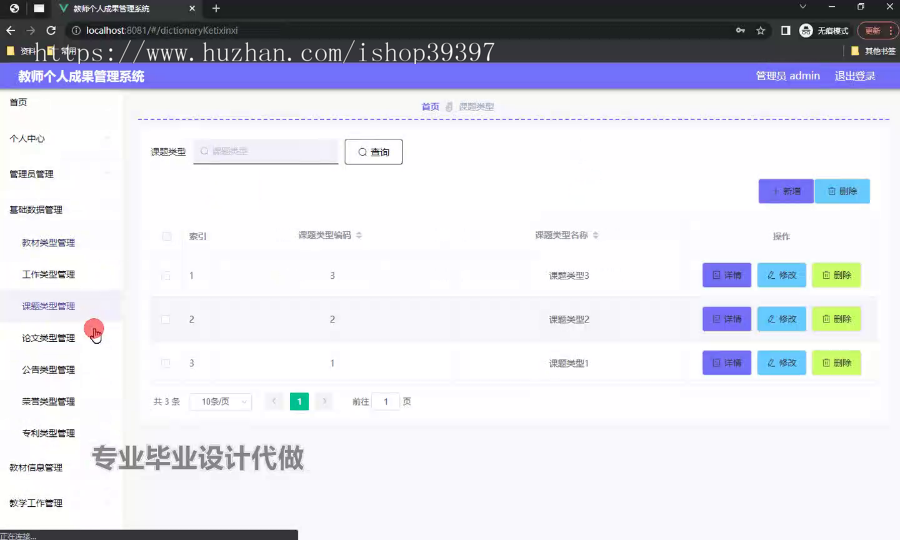The width and height of the screenshot is (900, 540).
Task: Toggle the select-all checkbox in table header
Action: (166, 236)
